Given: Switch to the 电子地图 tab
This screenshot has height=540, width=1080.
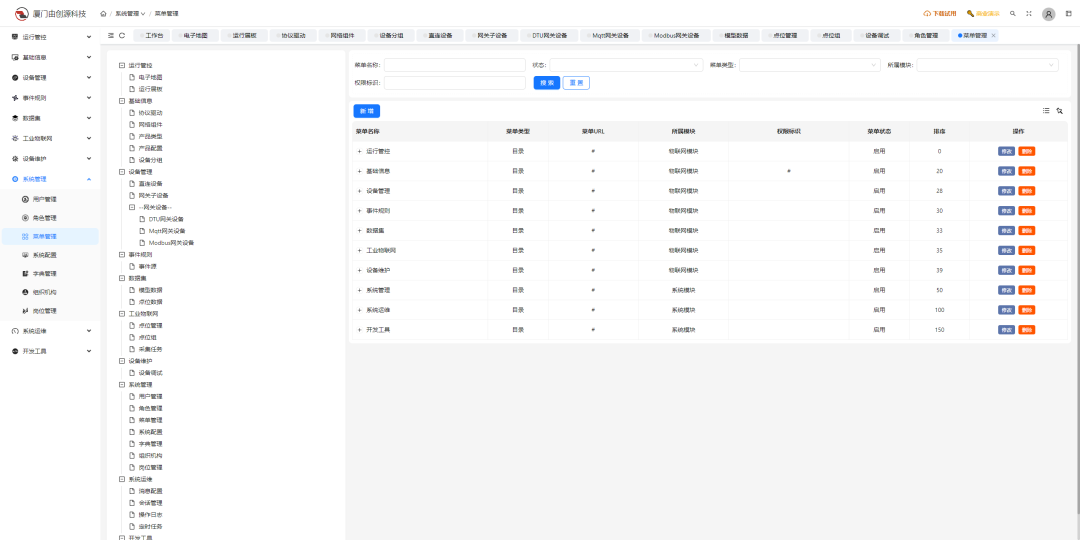Looking at the screenshot, I should click(194, 35).
